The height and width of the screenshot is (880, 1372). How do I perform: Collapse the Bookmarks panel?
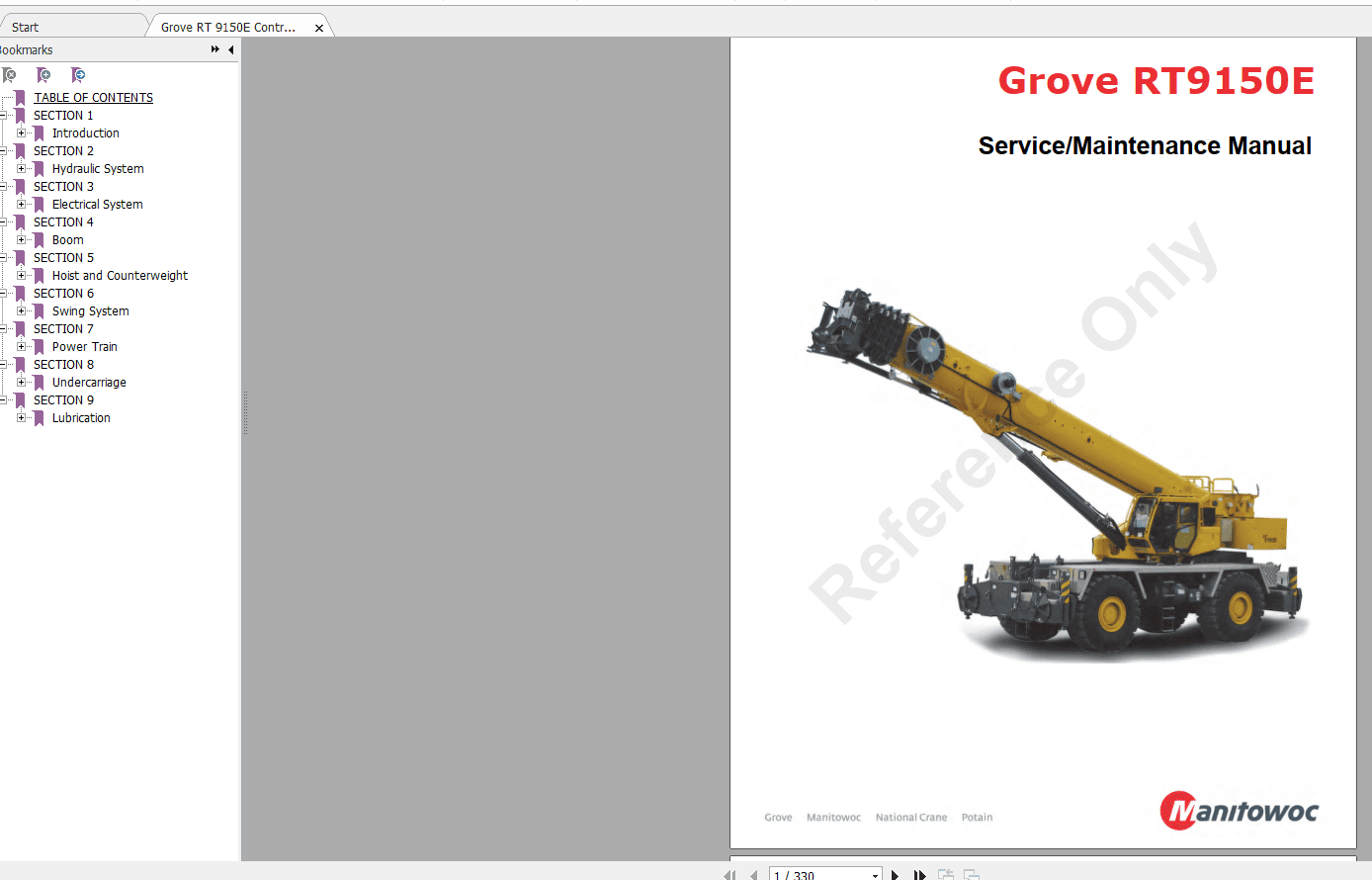[x=231, y=49]
